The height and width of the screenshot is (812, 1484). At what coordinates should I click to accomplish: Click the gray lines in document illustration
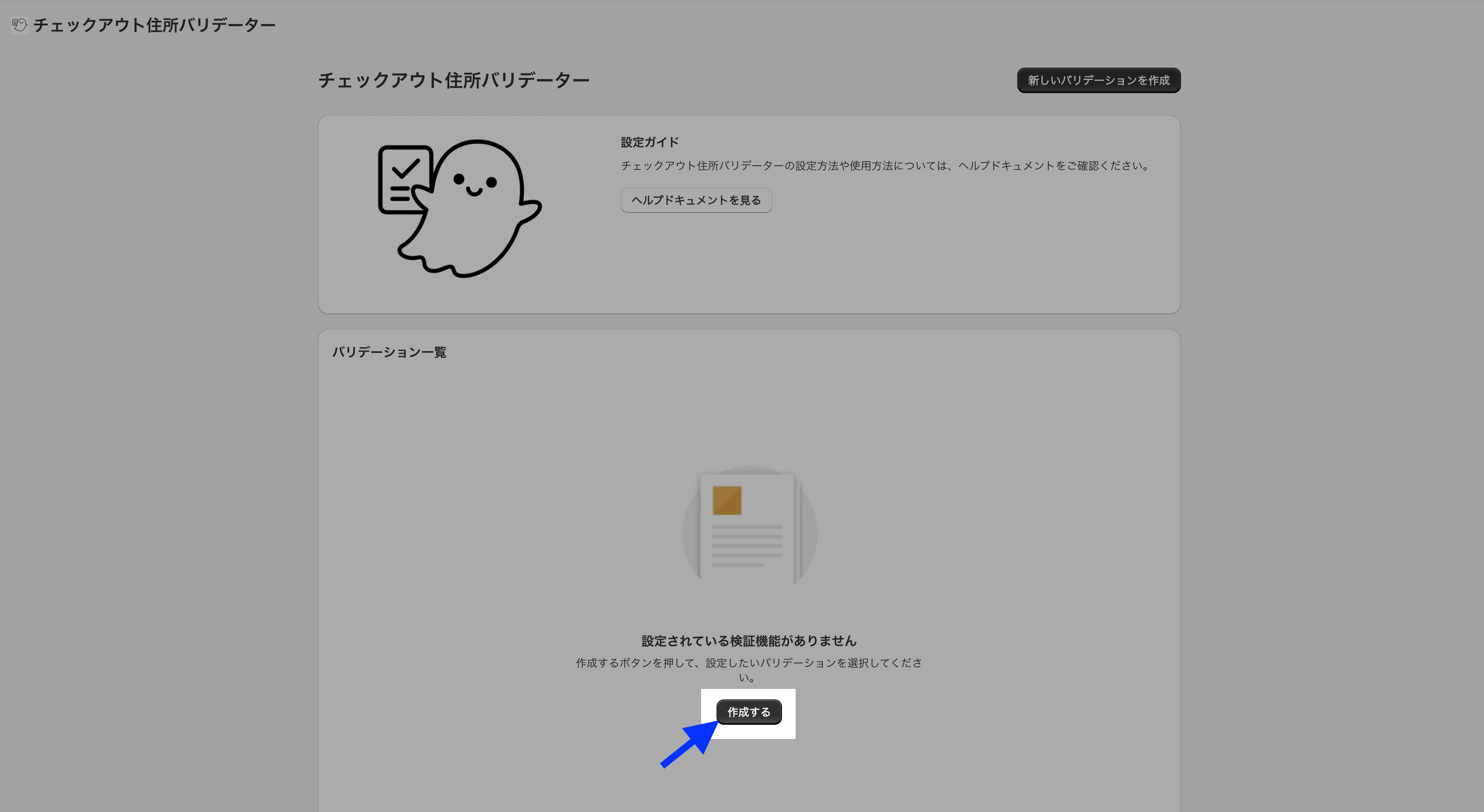pos(746,545)
